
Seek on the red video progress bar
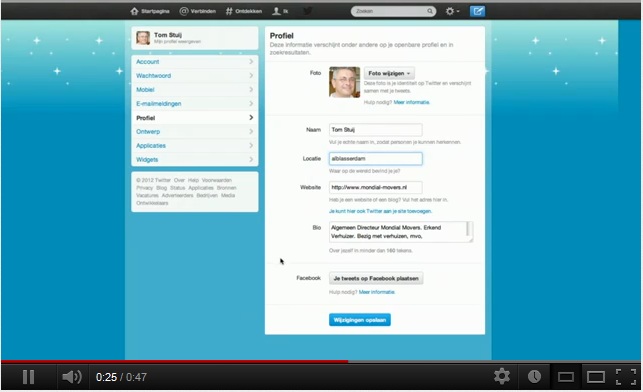(x=175, y=362)
